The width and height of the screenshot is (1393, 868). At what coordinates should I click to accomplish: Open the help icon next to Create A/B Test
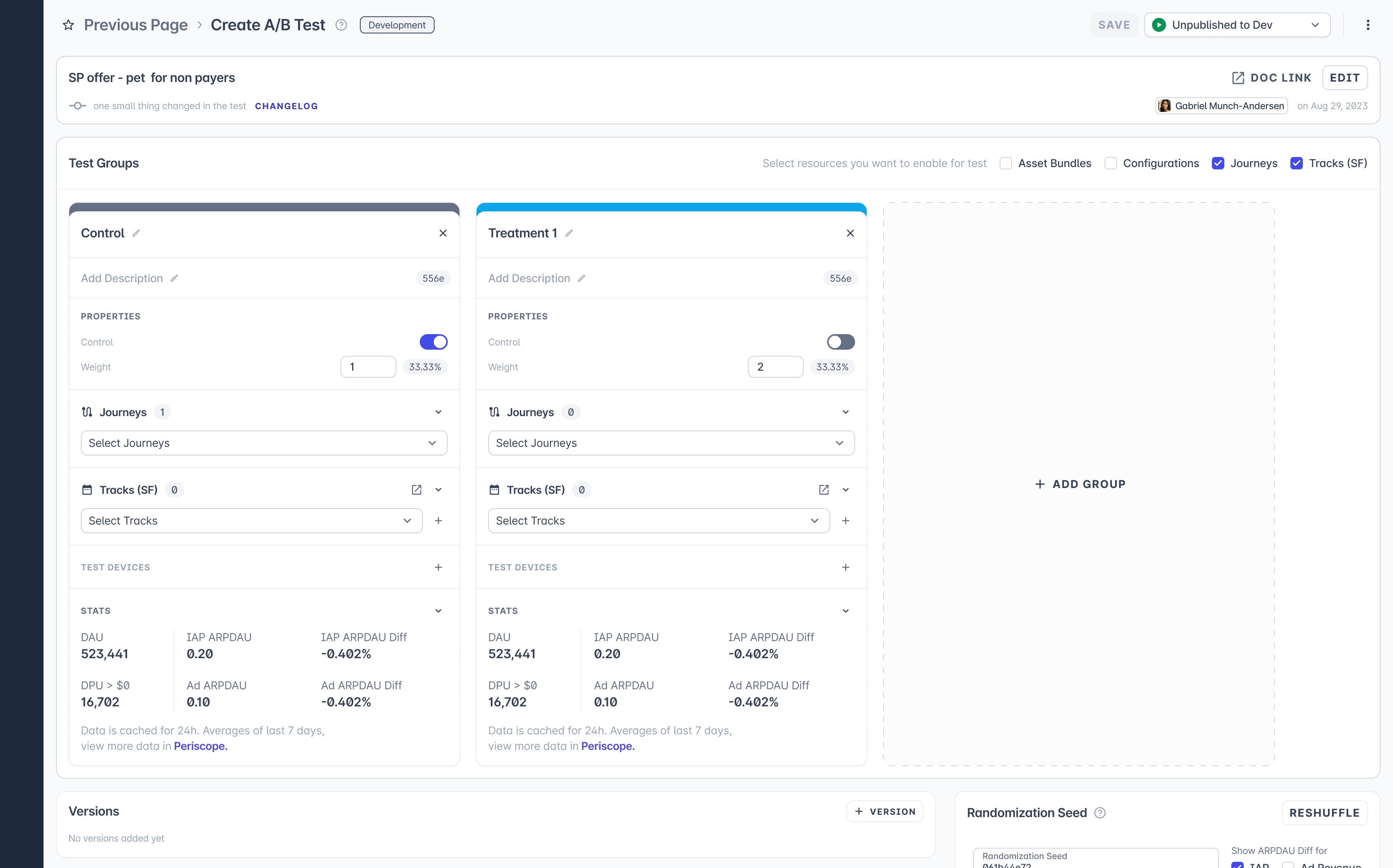click(x=341, y=25)
